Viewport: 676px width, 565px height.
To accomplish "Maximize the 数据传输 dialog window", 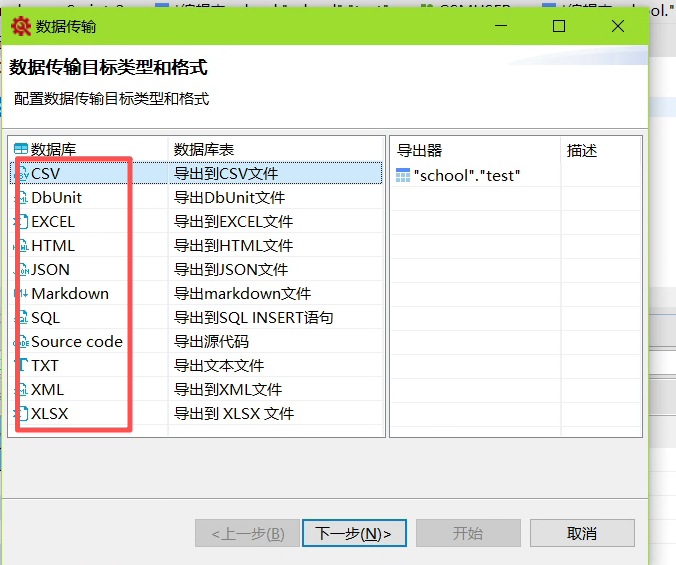I will click(559, 27).
